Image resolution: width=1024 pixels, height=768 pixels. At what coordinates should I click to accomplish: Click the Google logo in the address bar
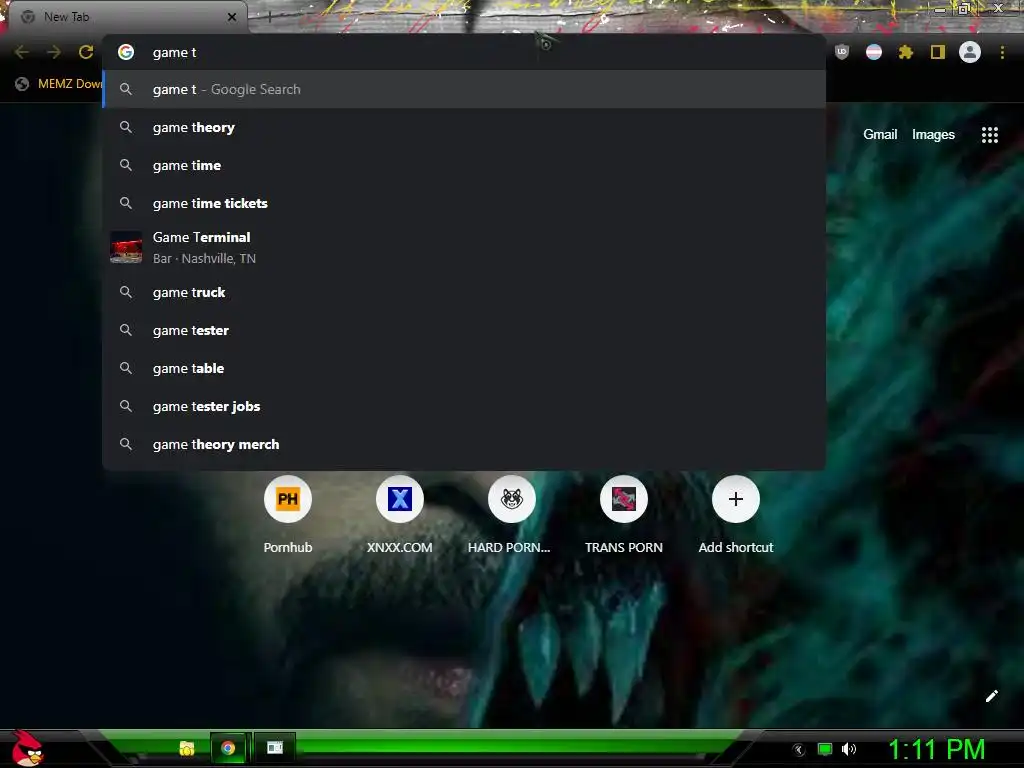[126, 52]
